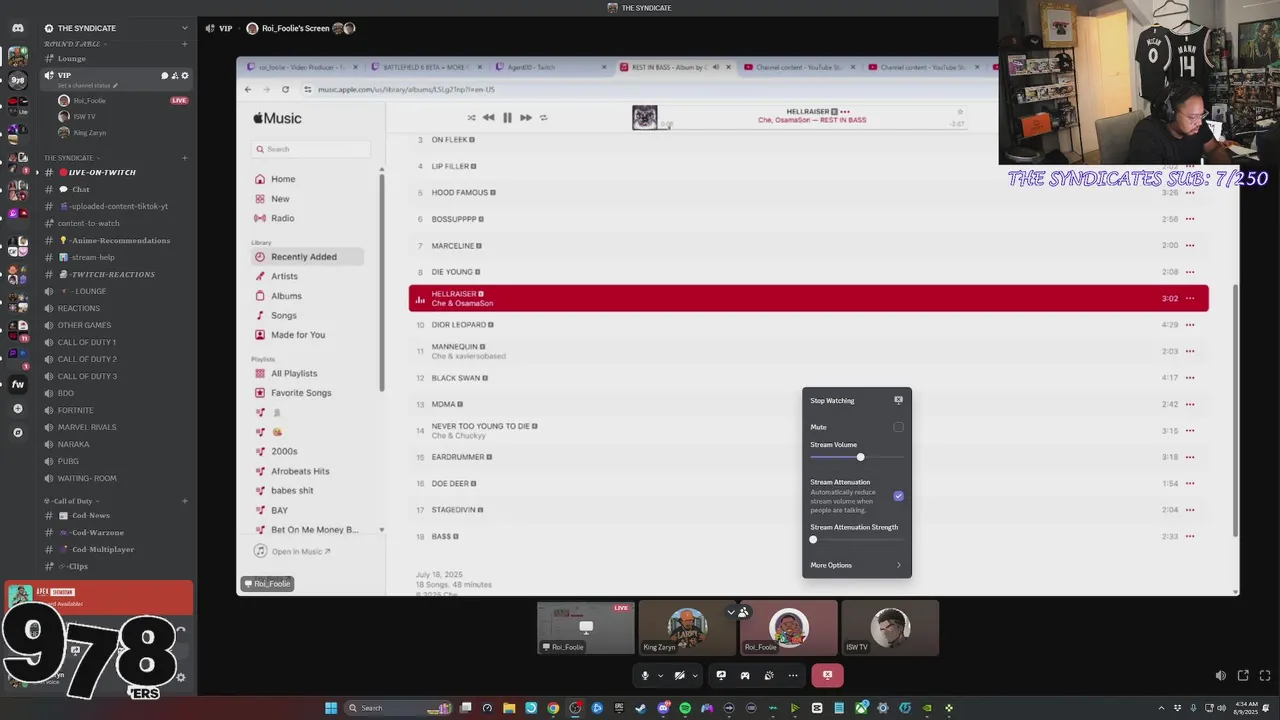Open More Options submenu
The height and width of the screenshot is (720, 1280).
[x=857, y=565]
